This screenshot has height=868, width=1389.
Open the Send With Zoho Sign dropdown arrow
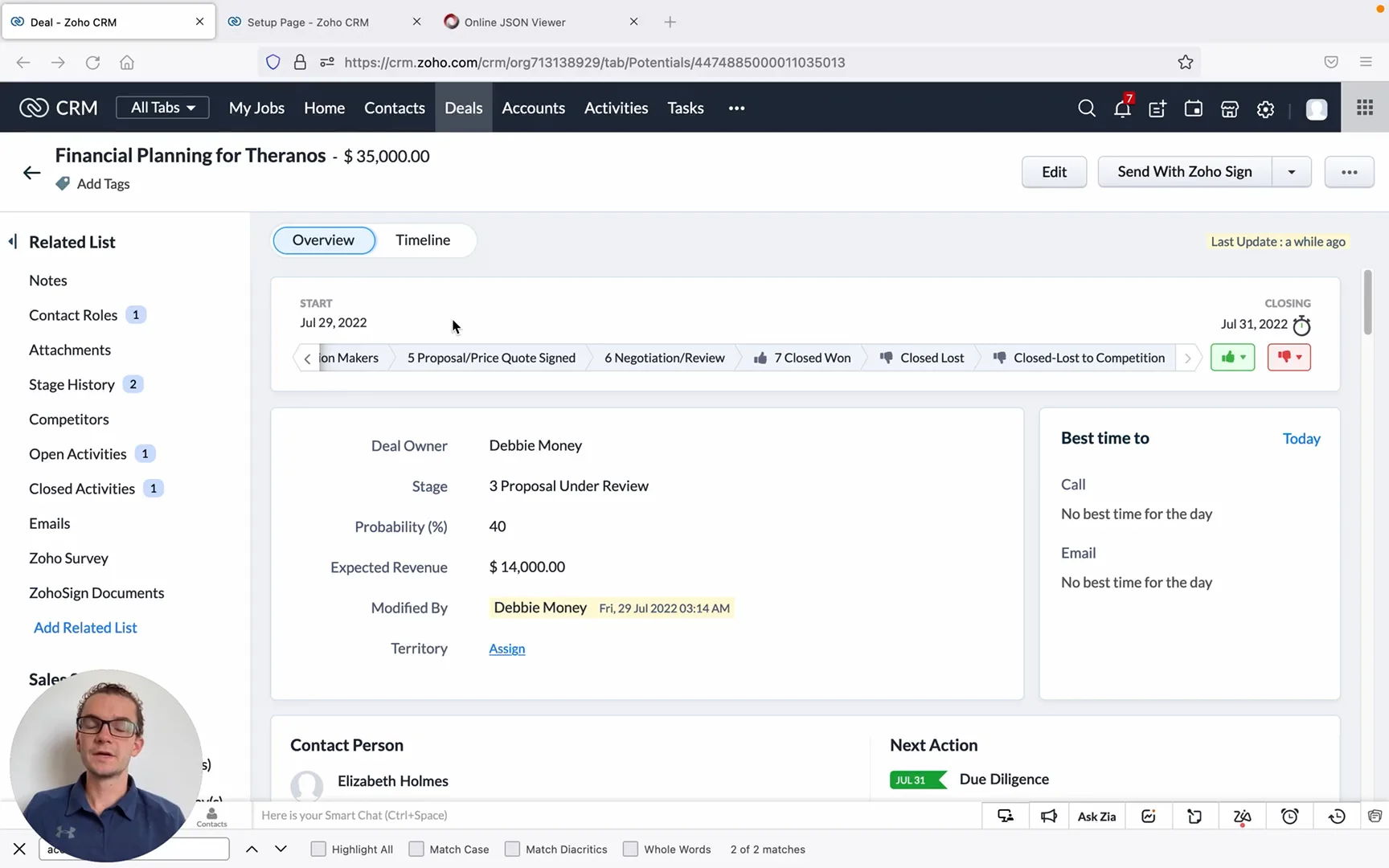tap(1291, 172)
